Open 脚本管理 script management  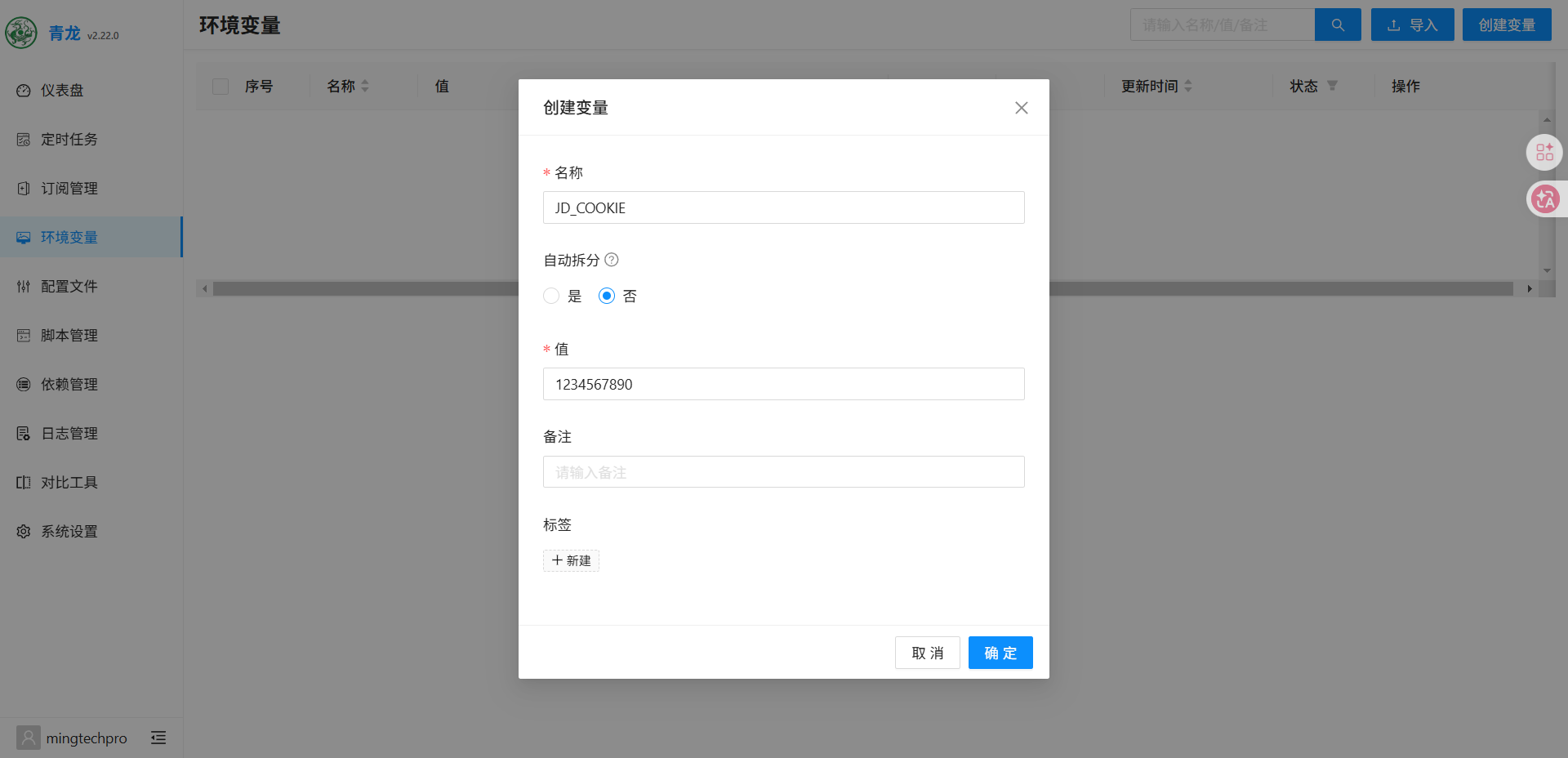click(x=91, y=335)
